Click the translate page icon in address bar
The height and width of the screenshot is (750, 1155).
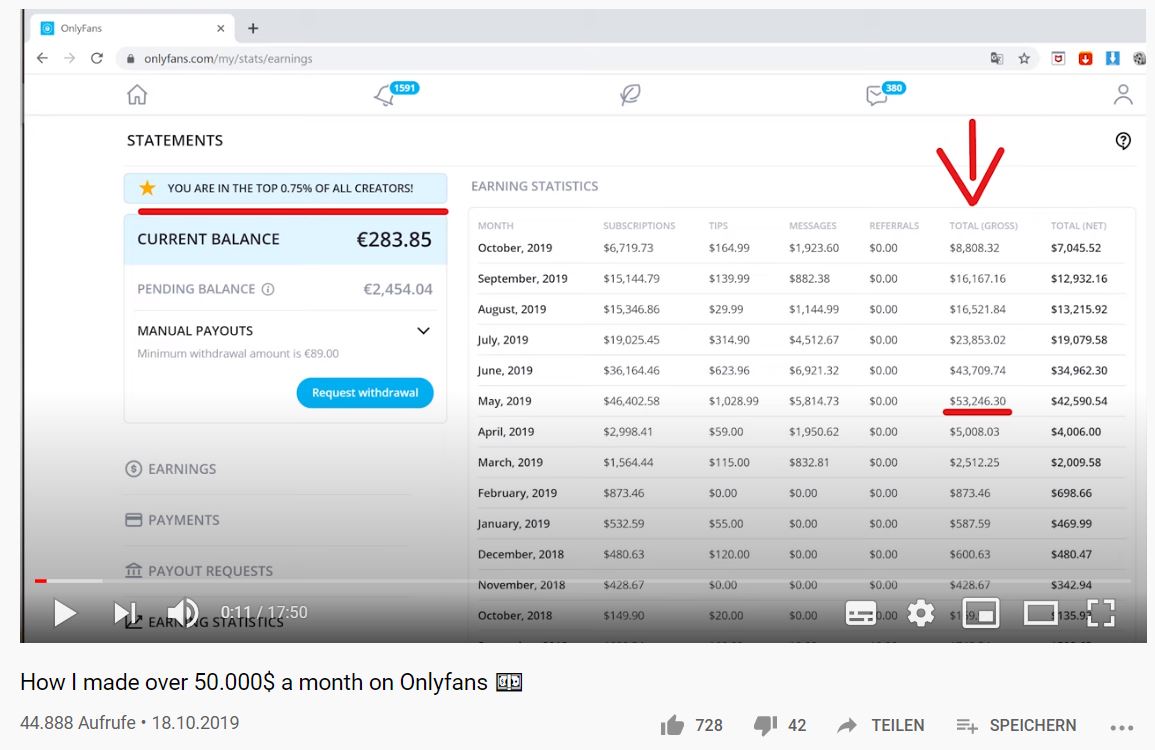coord(997,58)
